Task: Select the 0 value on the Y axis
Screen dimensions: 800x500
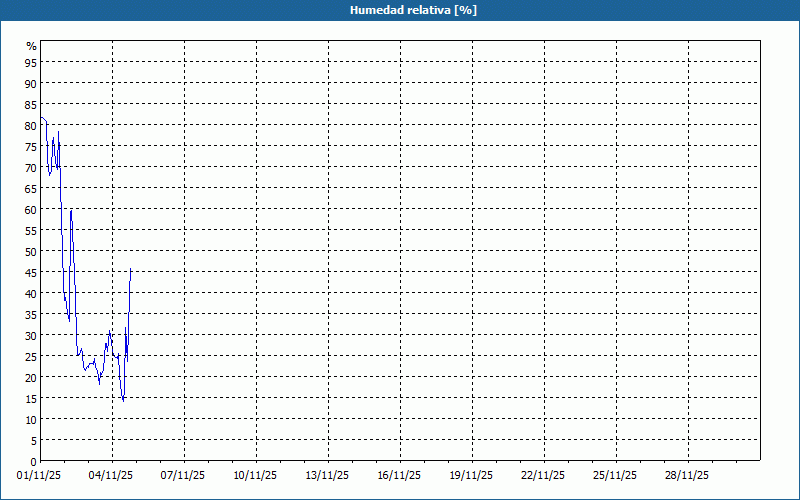Action: coord(34,462)
